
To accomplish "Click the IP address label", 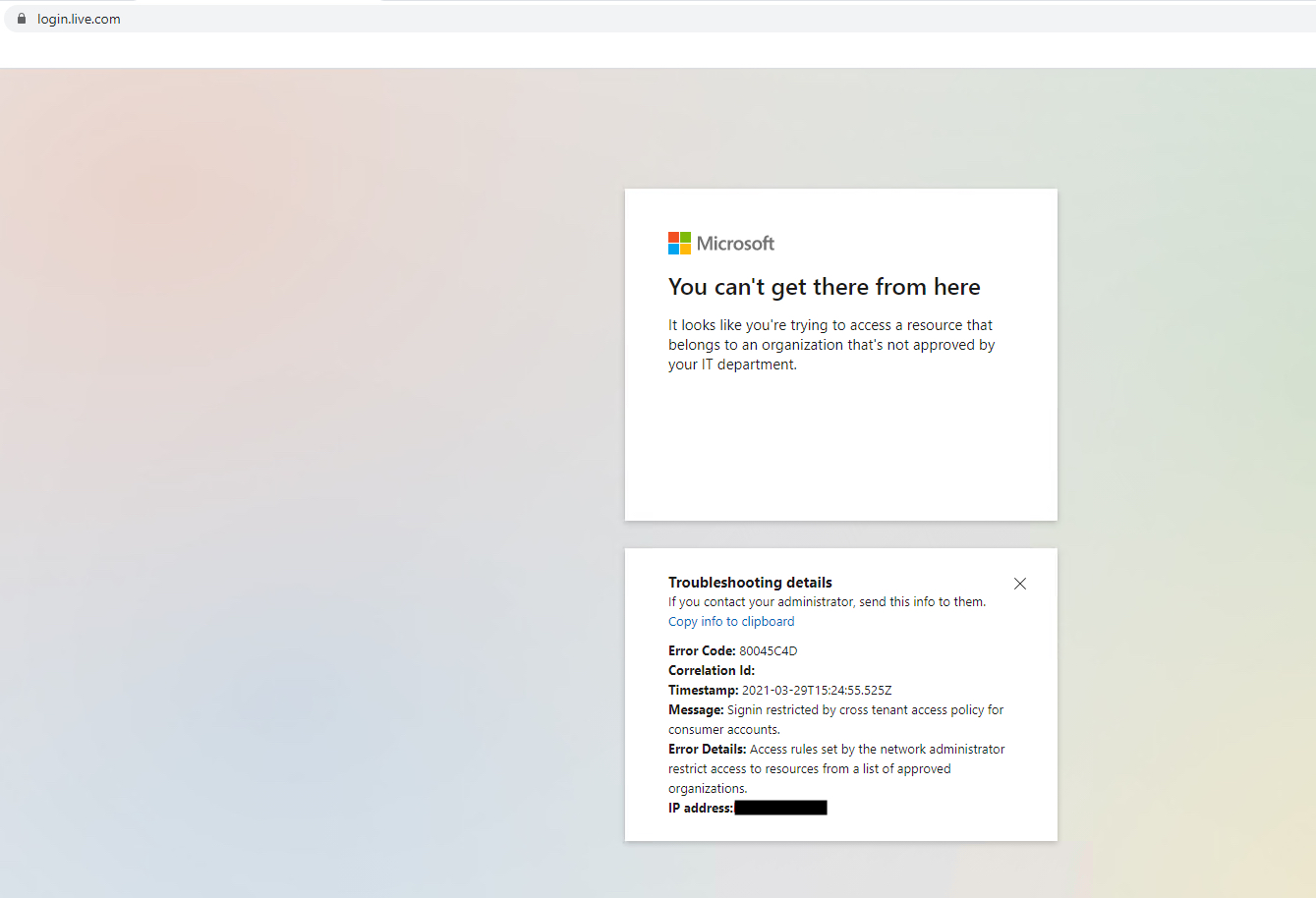I will tap(701, 808).
